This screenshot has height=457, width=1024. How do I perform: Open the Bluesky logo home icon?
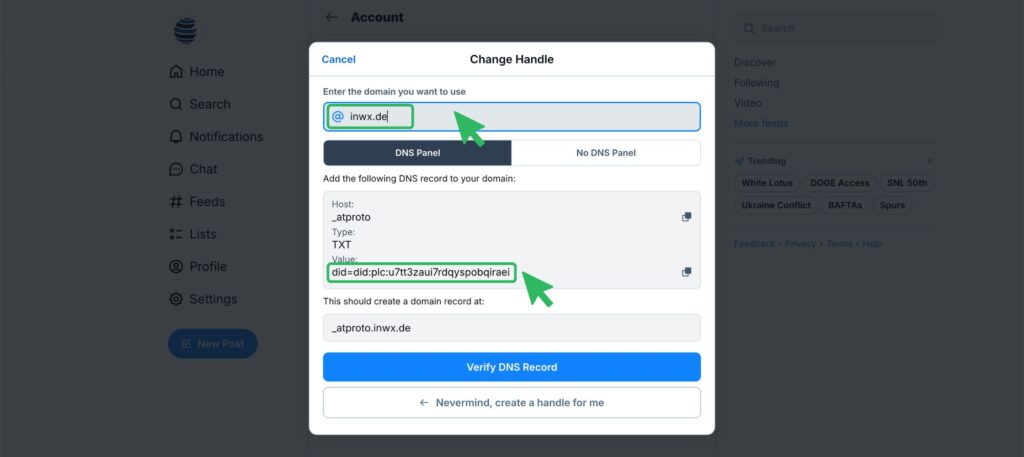point(186,32)
